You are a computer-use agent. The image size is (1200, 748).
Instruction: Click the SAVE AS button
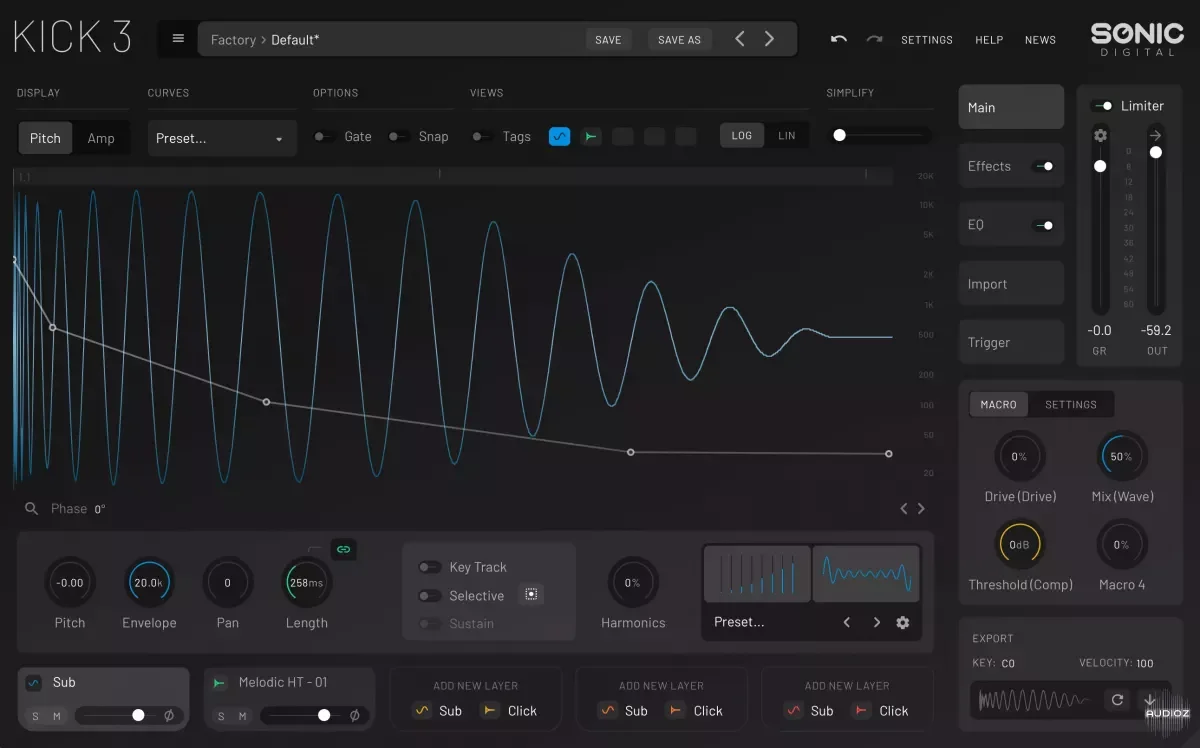[680, 39]
